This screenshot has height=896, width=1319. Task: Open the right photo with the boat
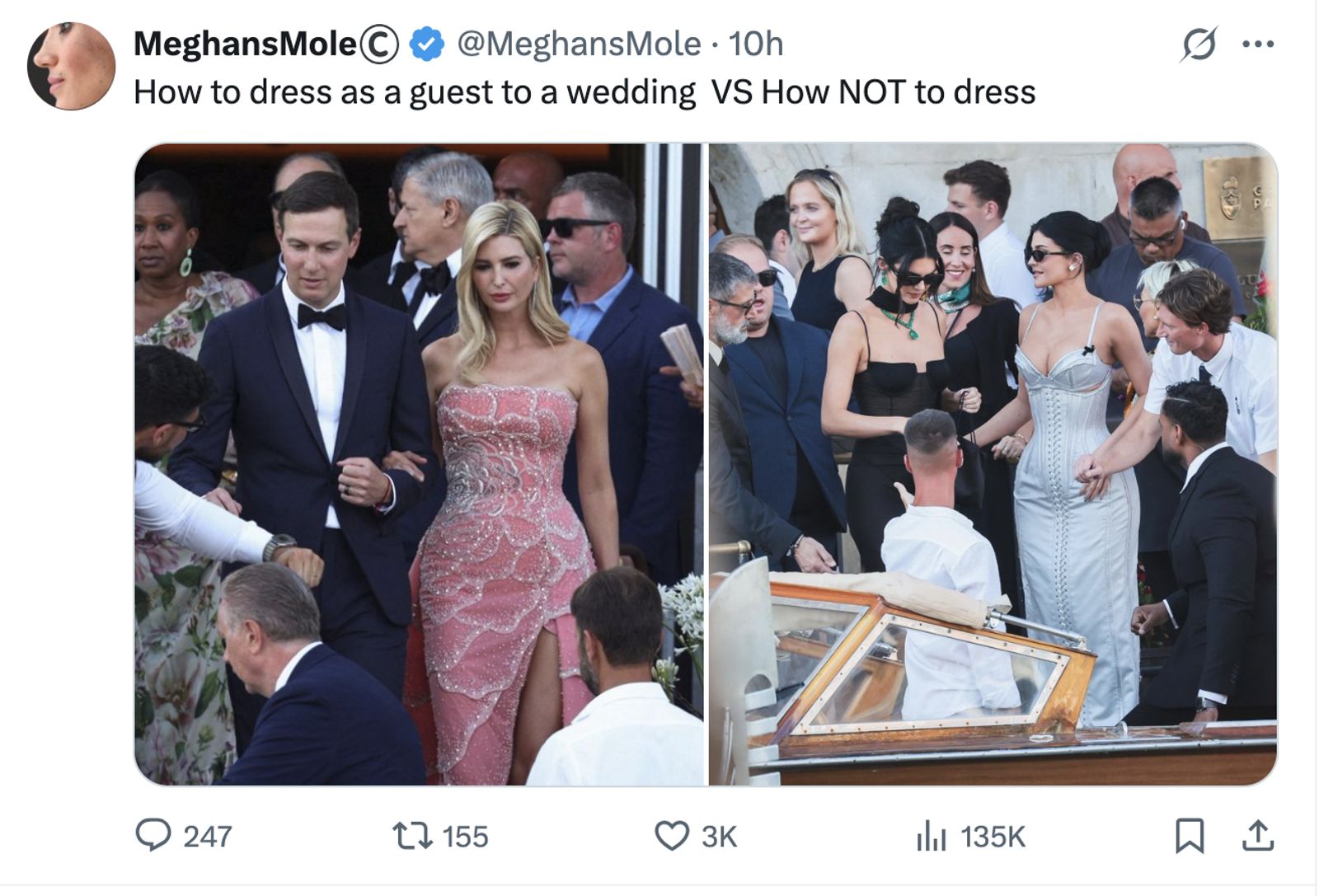click(993, 464)
